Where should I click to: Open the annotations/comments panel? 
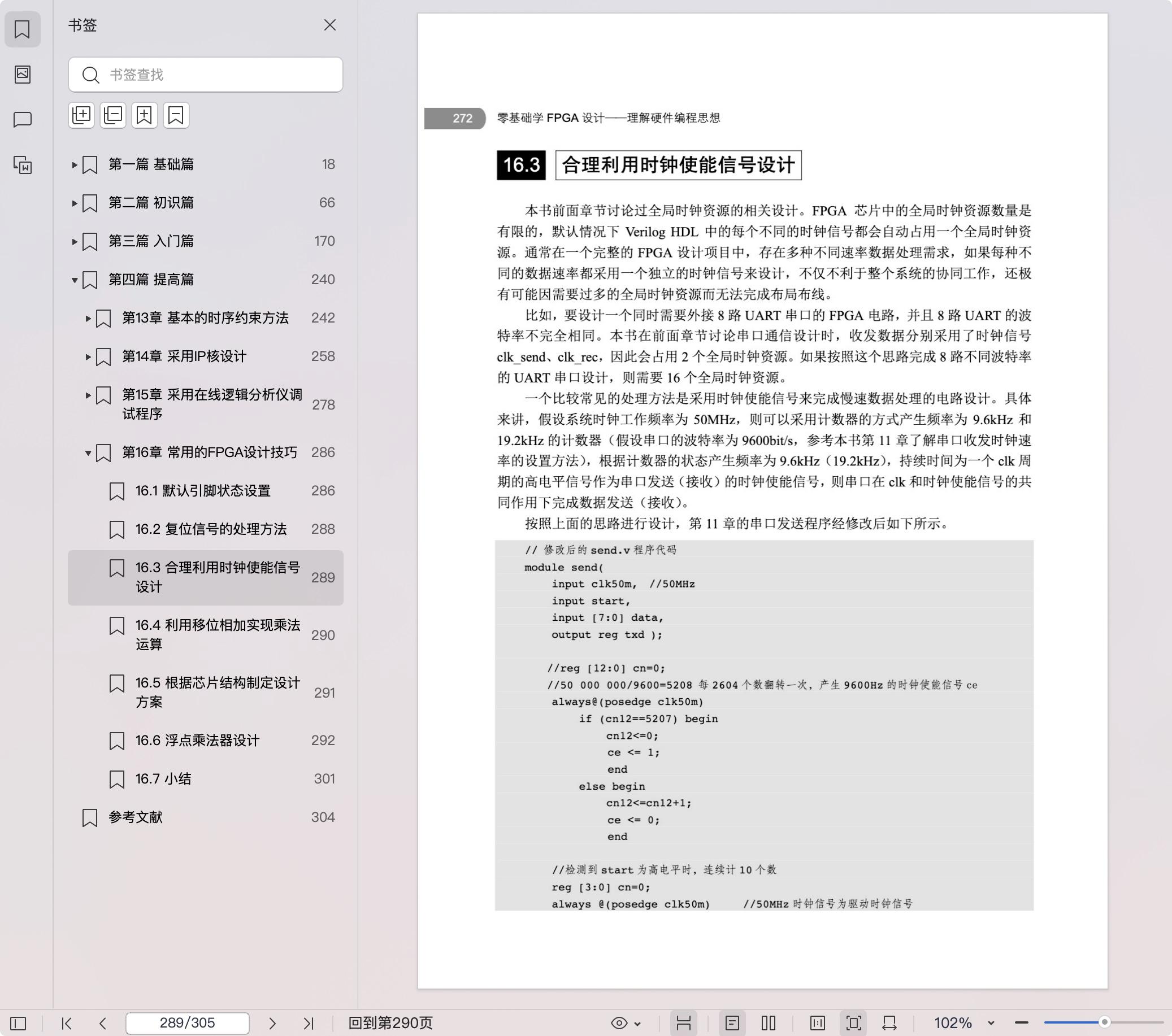[23, 119]
